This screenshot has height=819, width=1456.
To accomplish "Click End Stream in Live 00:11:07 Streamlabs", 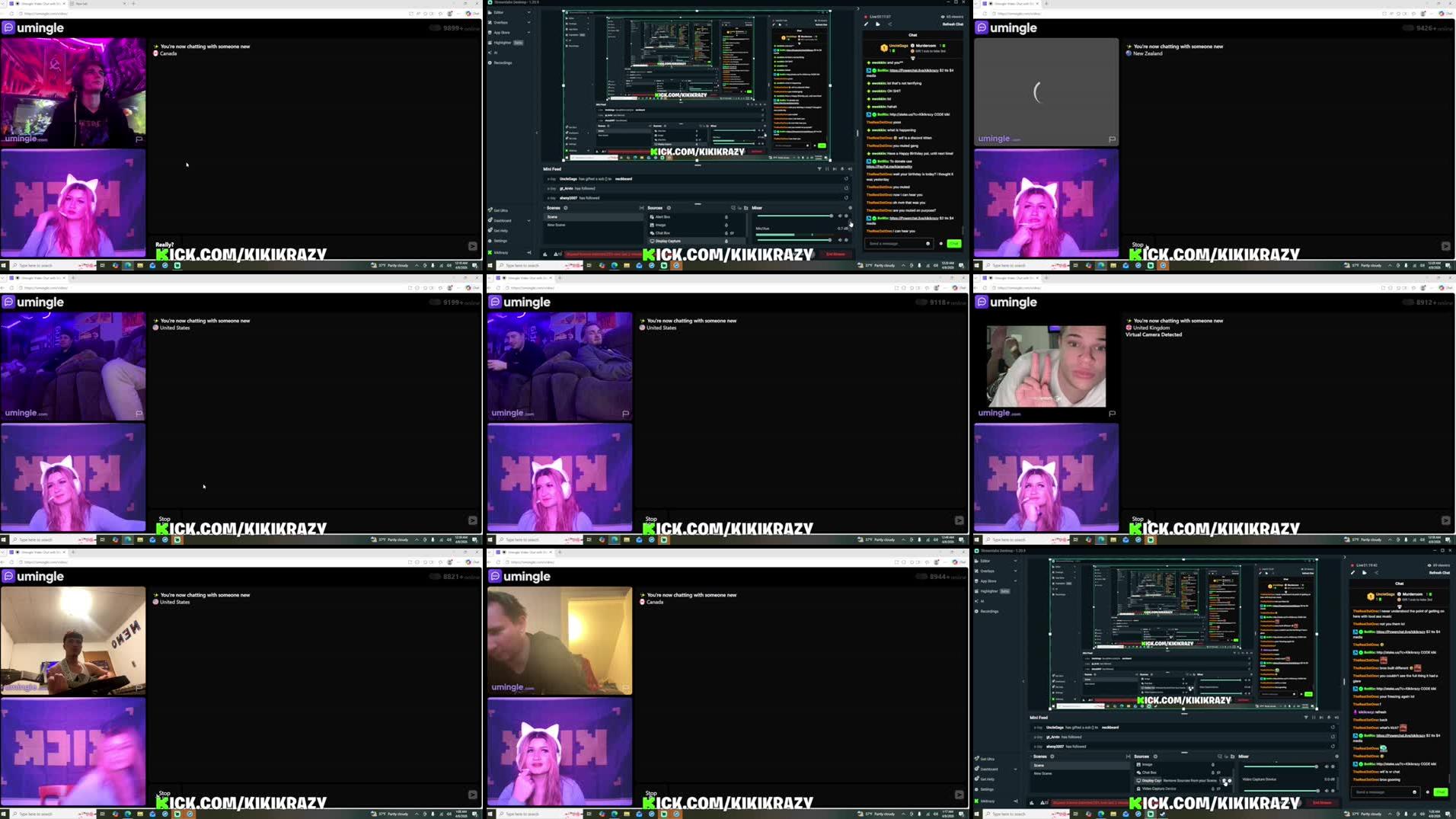I will coord(835,254).
